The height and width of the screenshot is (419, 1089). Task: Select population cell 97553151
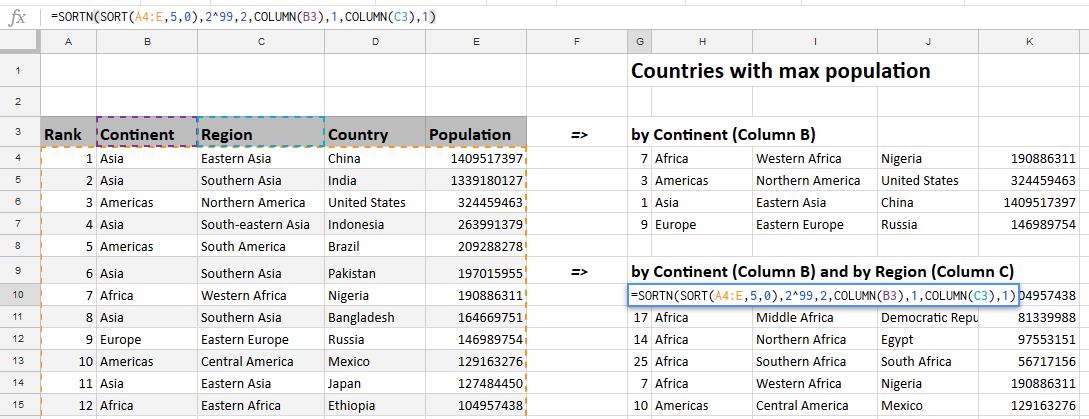(1029, 340)
